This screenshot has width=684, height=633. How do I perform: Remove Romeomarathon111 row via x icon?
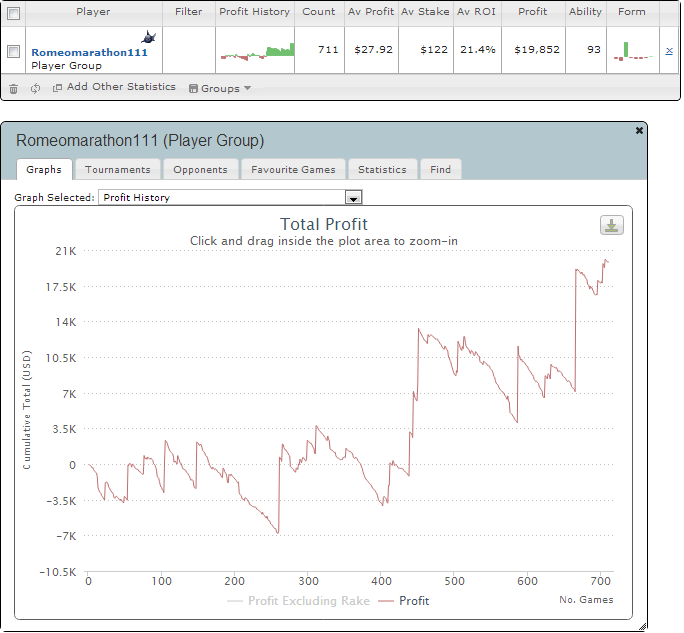(669, 51)
